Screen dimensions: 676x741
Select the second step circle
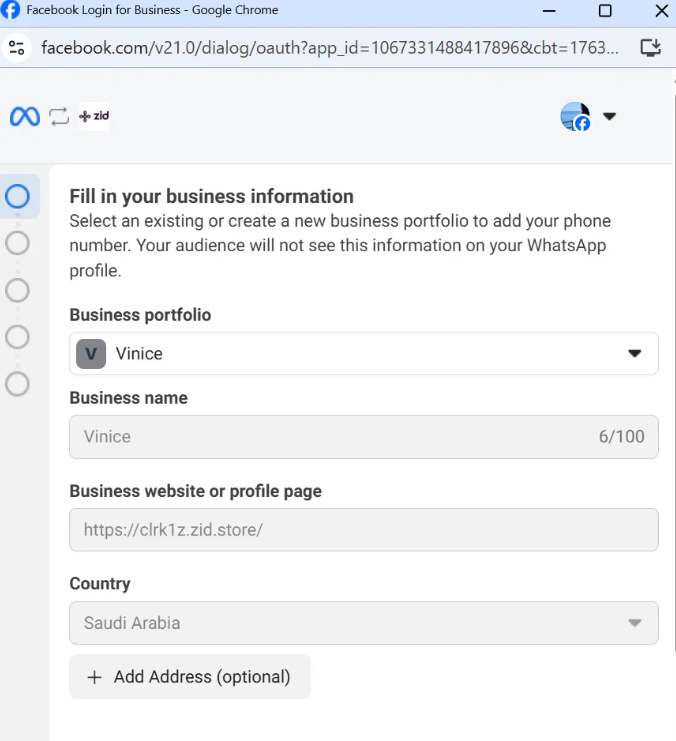(17, 243)
